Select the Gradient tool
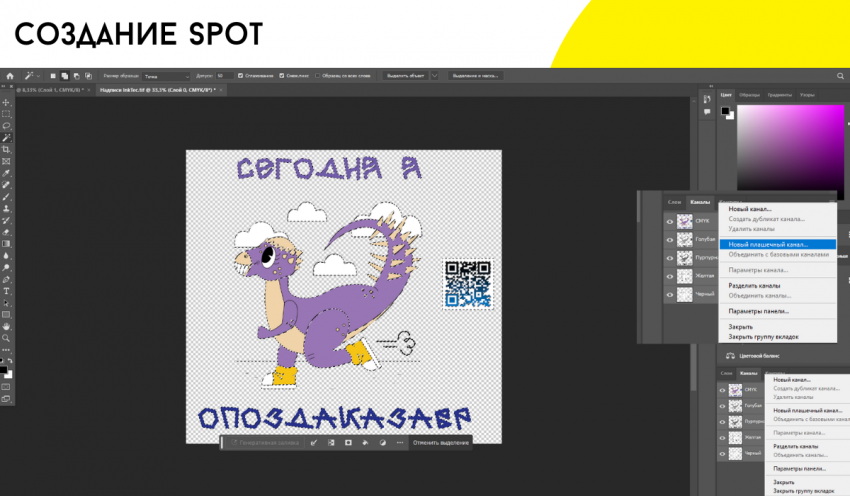Viewport: 850px width, 496px height. tap(6, 244)
